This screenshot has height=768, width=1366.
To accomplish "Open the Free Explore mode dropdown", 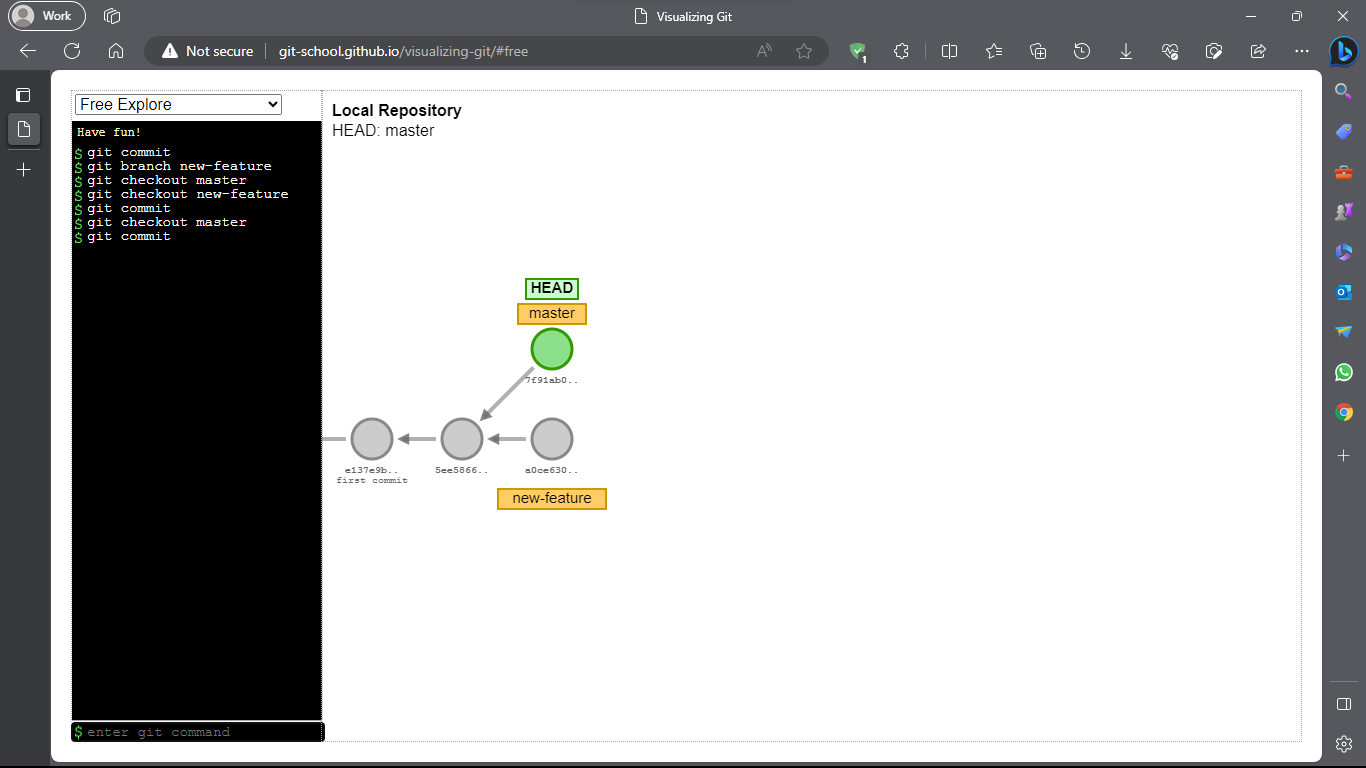I will pyautogui.click(x=177, y=104).
